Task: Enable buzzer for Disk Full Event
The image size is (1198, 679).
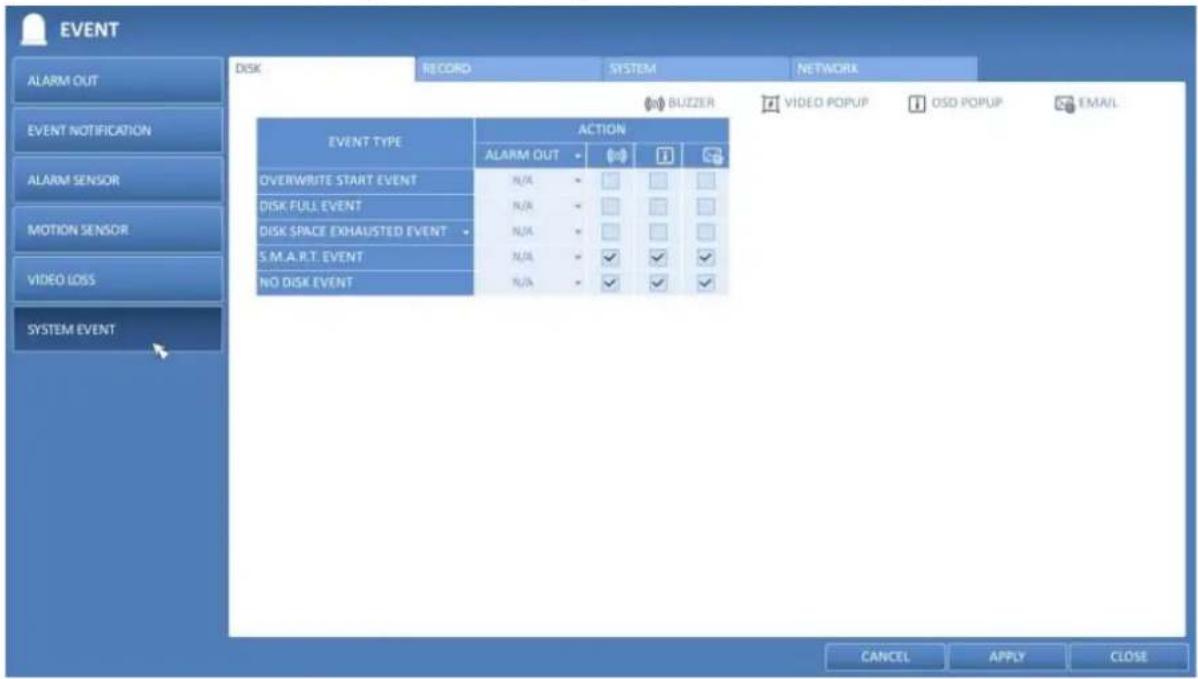Action: coord(610,206)
